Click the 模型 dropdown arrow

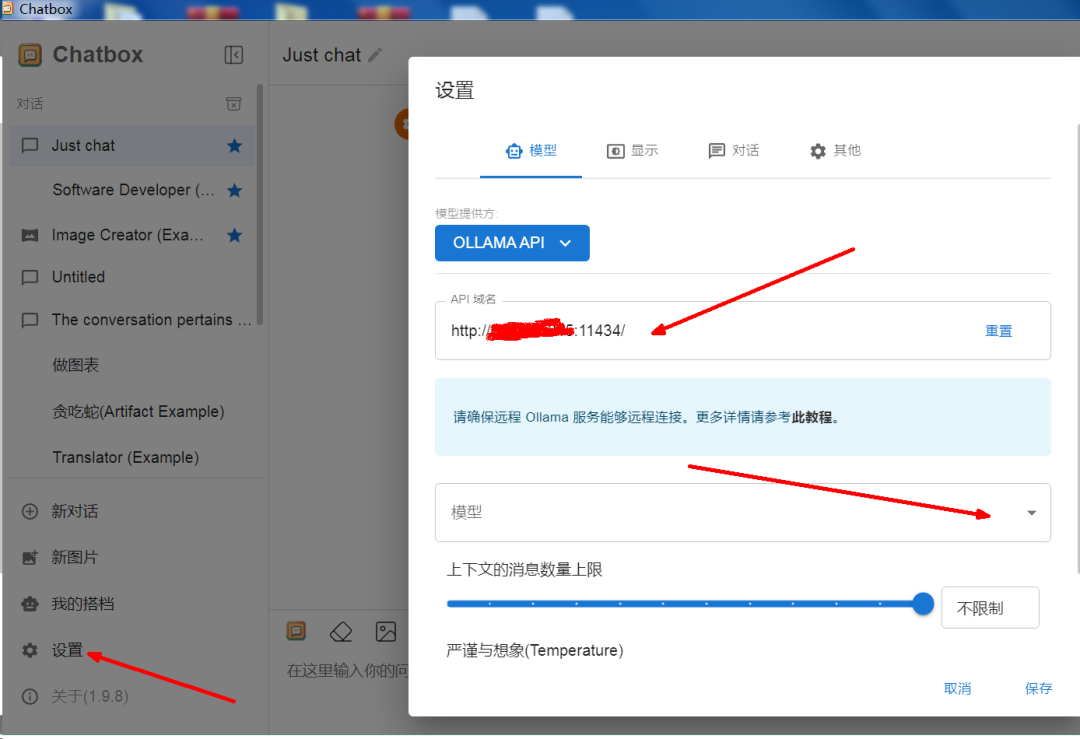1031,512
